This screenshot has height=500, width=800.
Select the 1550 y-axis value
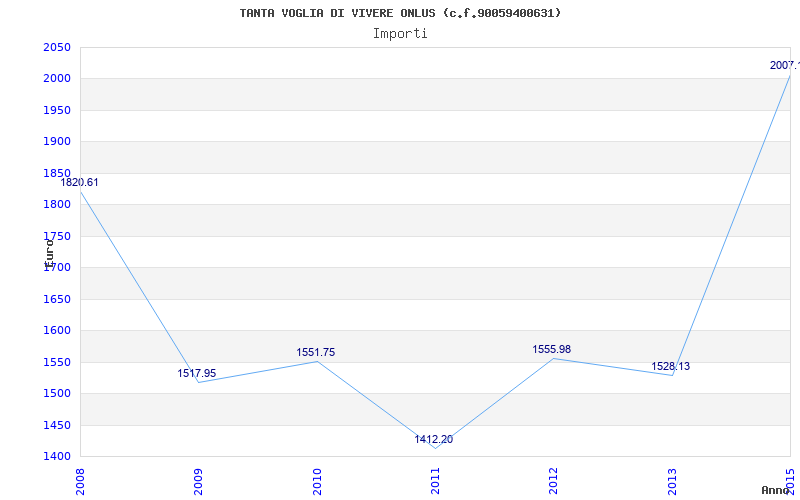pos(57,362)
